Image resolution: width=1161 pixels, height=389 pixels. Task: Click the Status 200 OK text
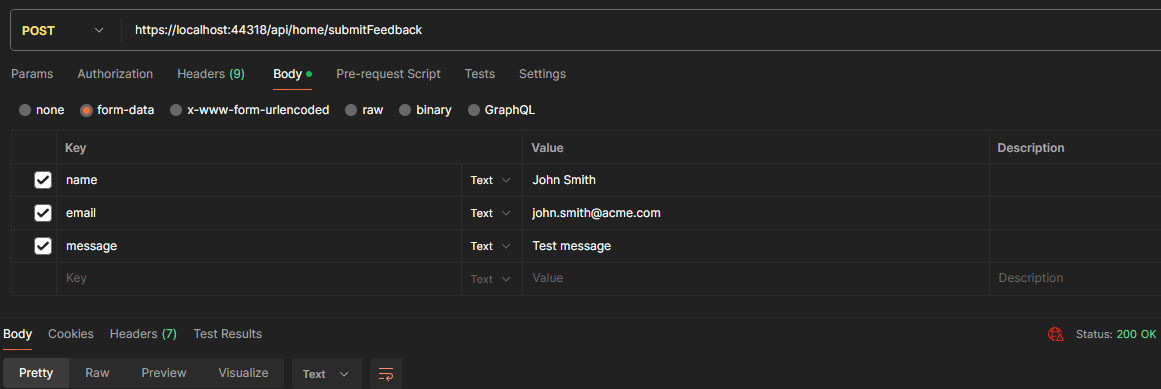pos(1116,334)
